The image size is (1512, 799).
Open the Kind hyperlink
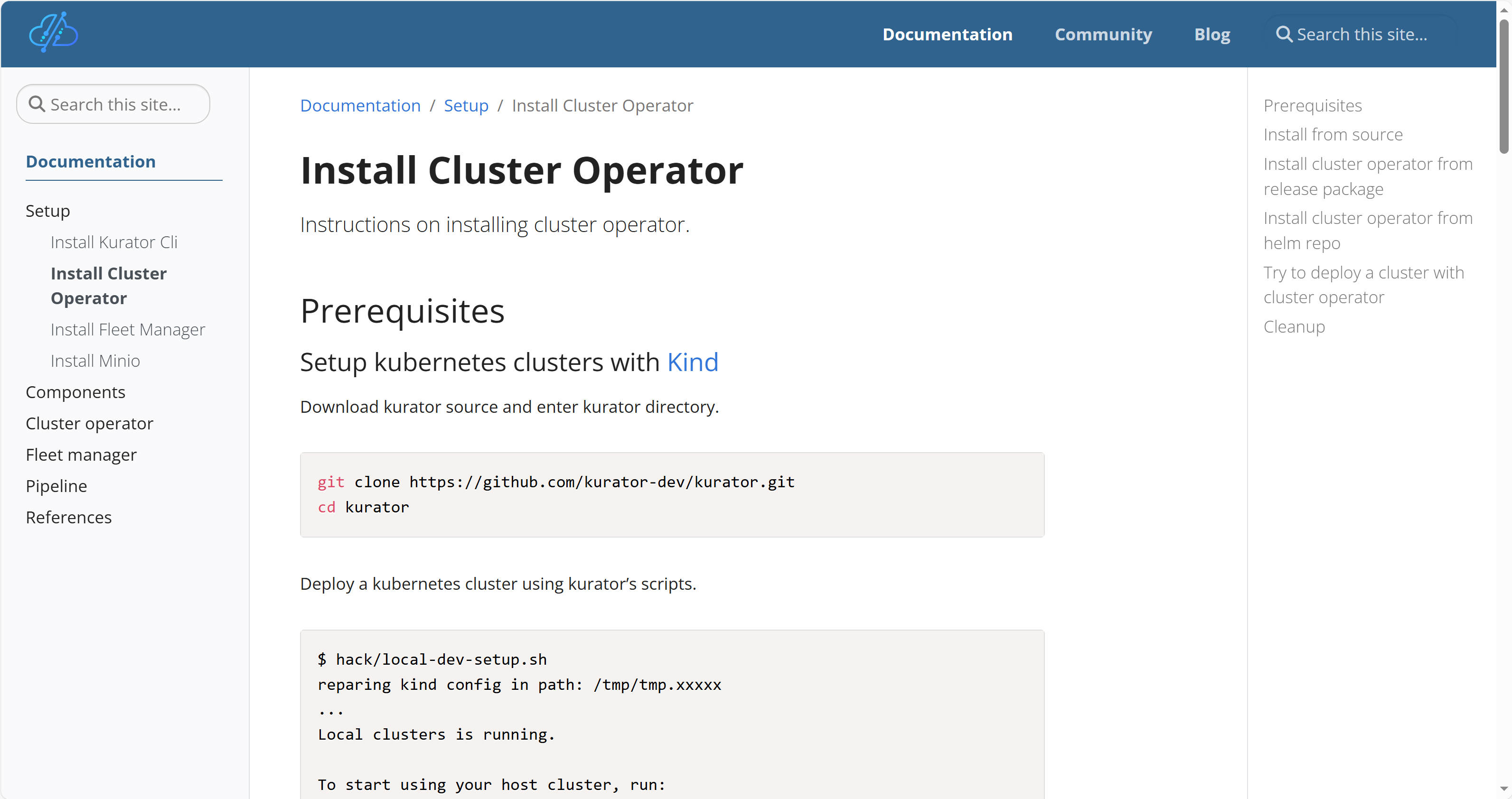pyautogui.click(x=693, y=362)
